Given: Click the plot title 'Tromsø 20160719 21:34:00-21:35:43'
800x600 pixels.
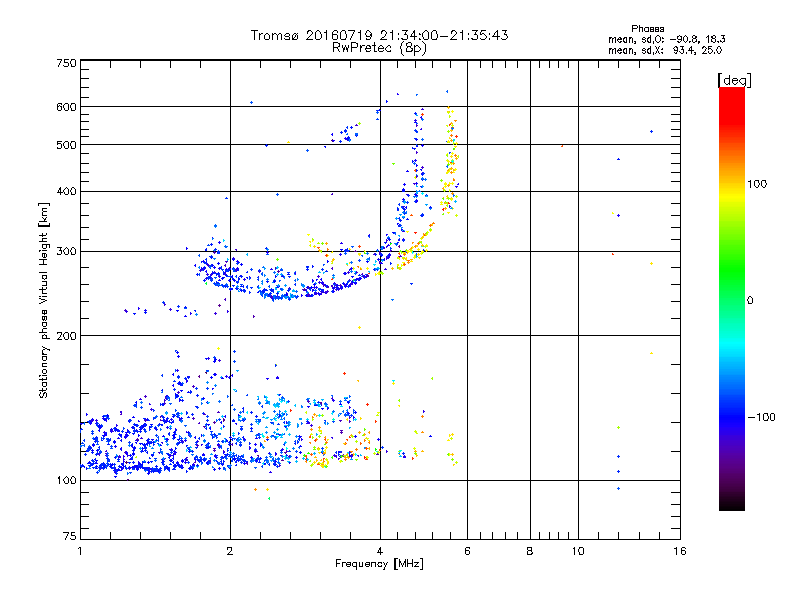Looking at the screenshot, I should point(379,35).
